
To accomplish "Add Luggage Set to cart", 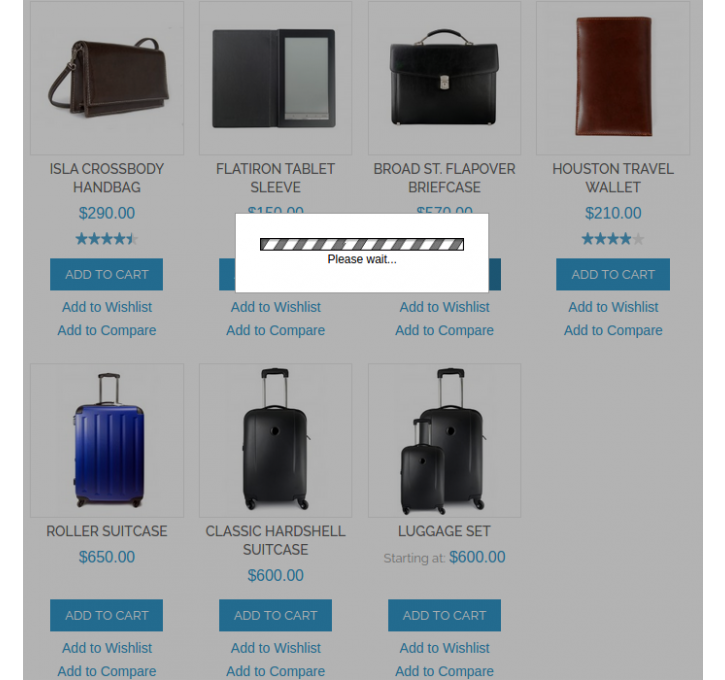I will pyautogui.click(x=444, y=615).
